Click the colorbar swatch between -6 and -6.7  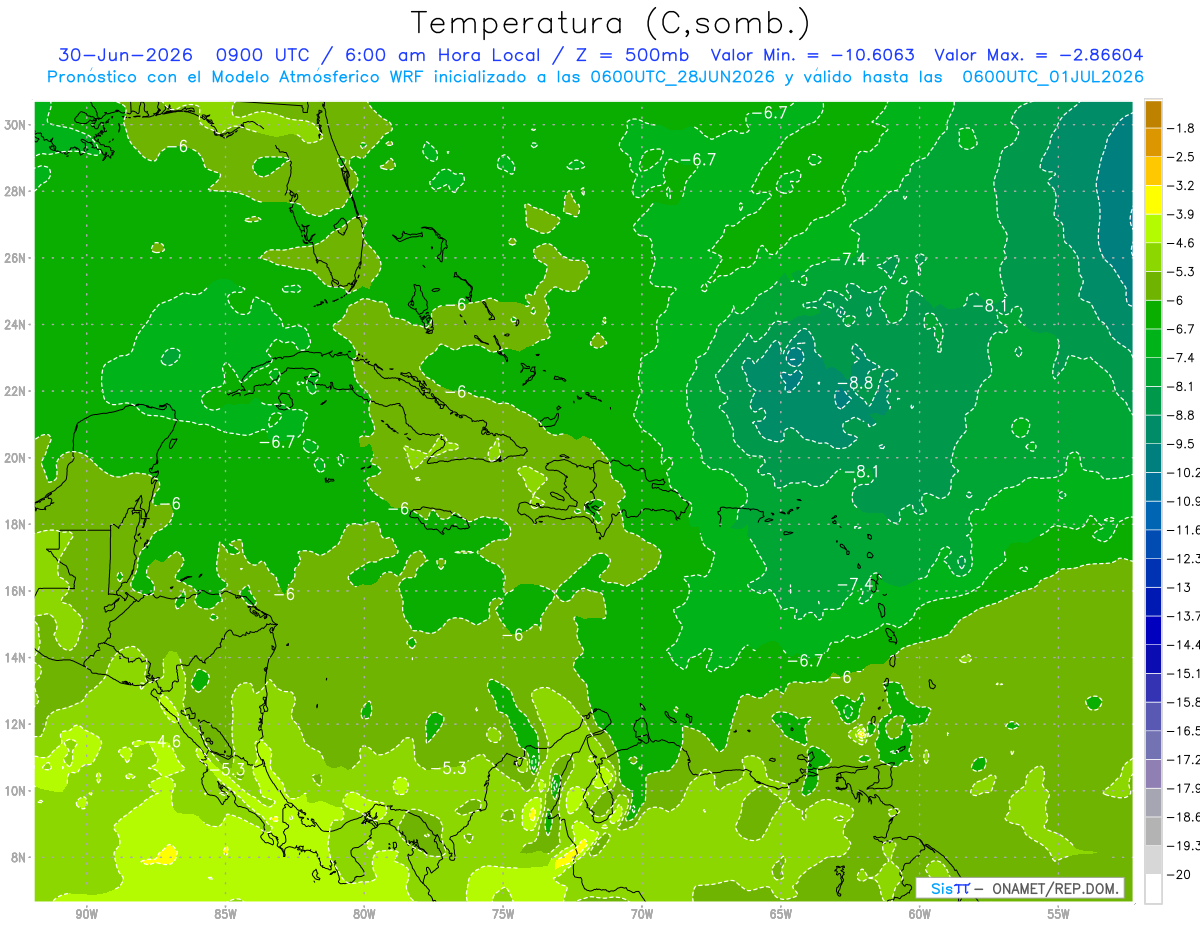point(1153,315)
